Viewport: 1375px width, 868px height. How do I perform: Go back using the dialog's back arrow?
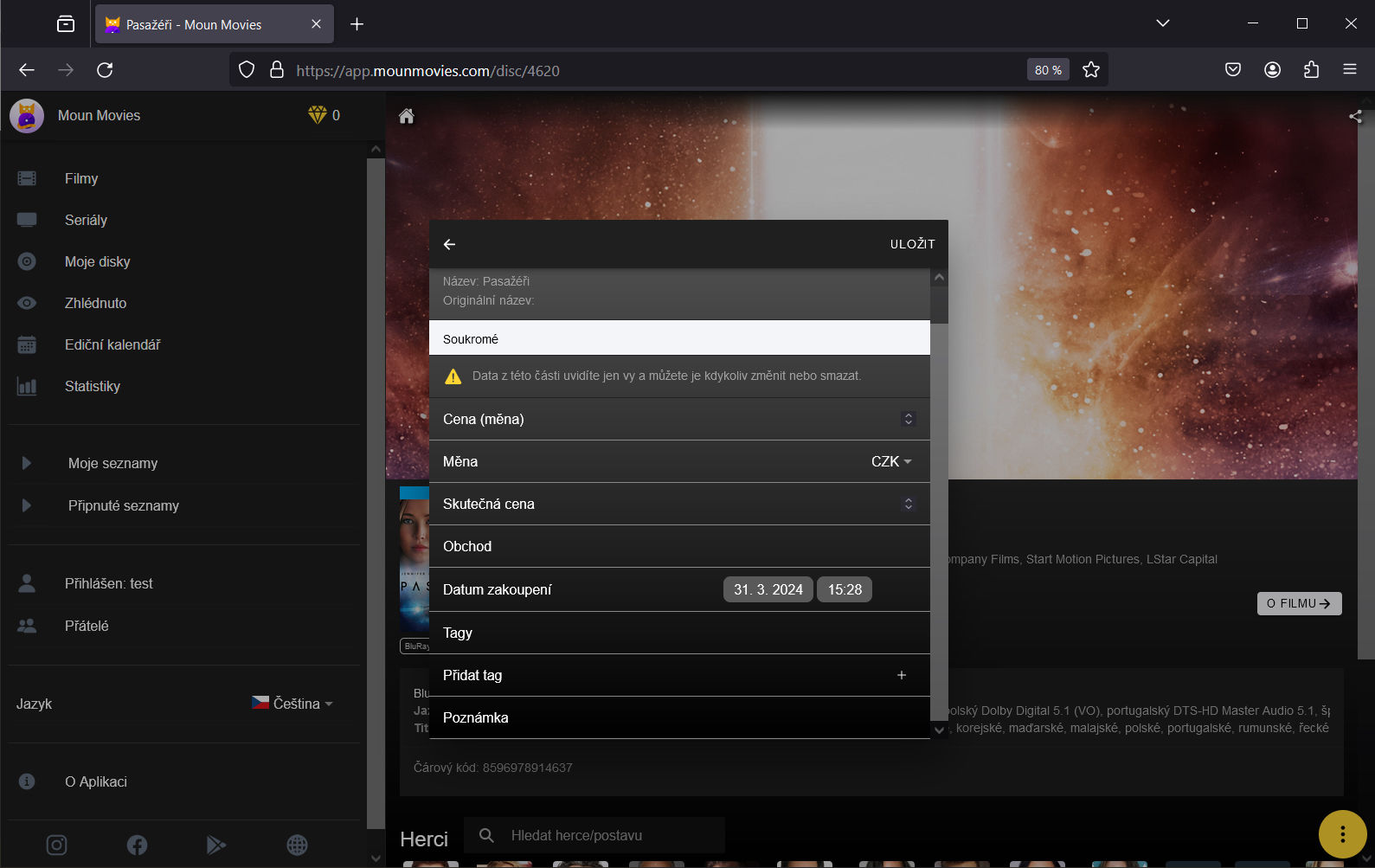449,244
